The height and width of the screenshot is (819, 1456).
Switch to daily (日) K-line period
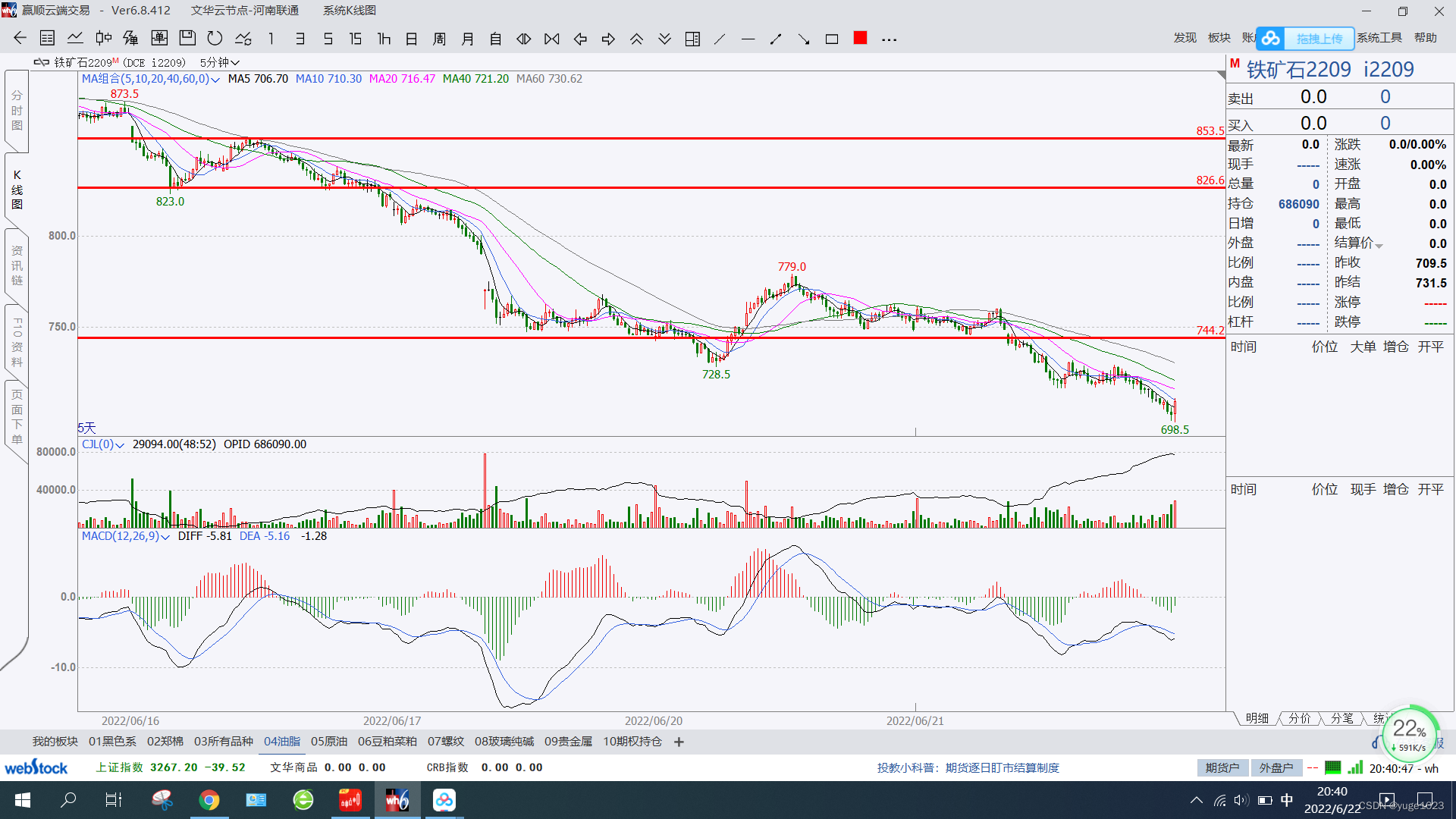point(412,39)
